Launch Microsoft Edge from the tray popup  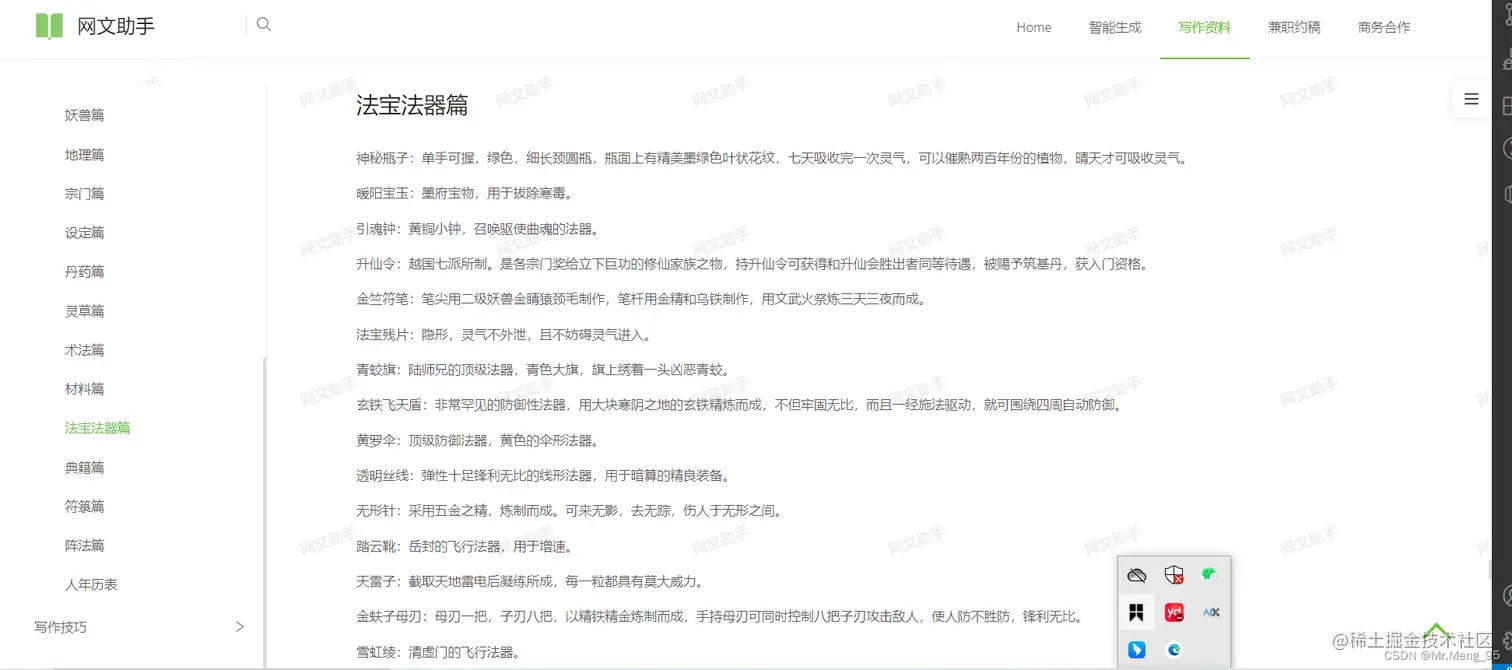(1173, 650)
